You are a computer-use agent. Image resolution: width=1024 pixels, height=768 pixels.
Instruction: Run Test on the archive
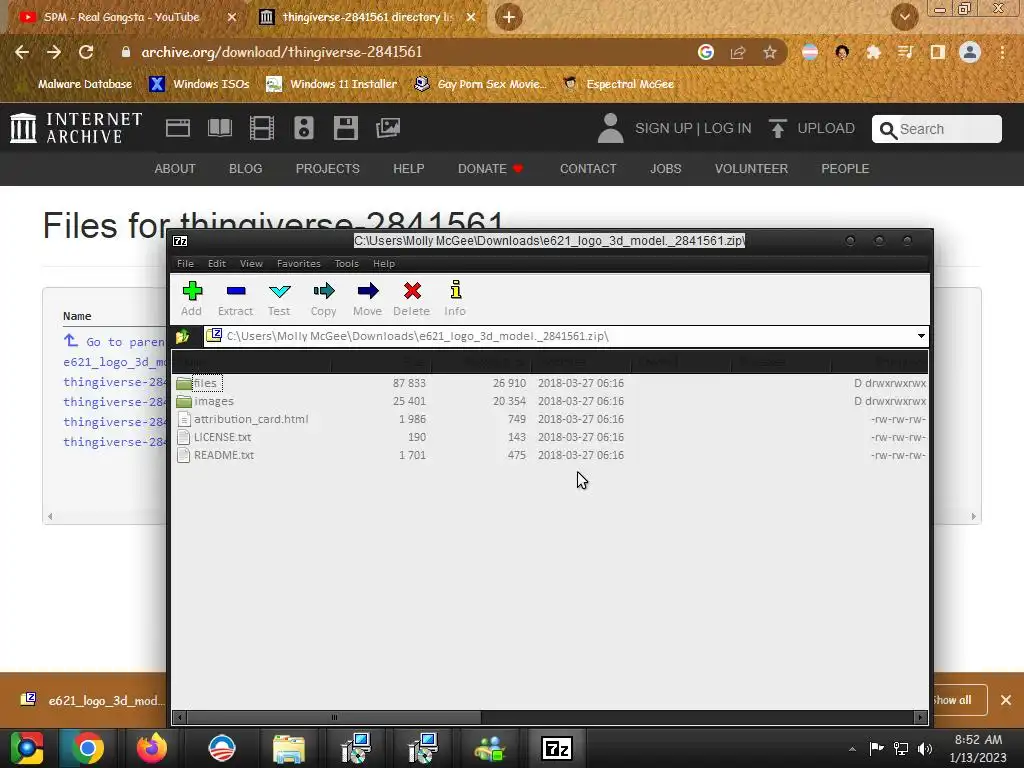(279, 298)
